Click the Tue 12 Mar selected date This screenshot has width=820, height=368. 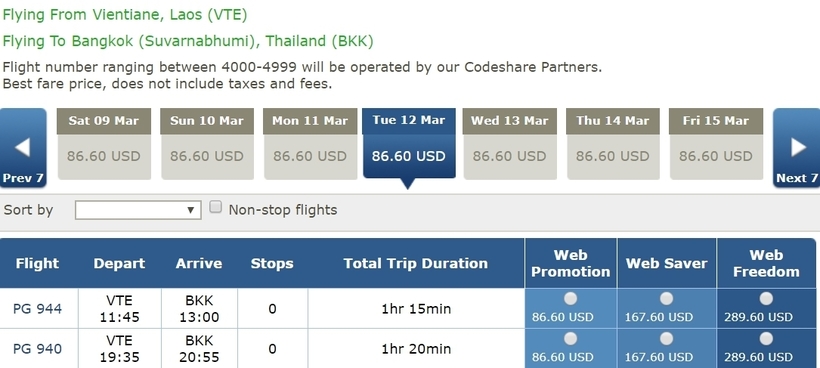click(x=409, y=144)
